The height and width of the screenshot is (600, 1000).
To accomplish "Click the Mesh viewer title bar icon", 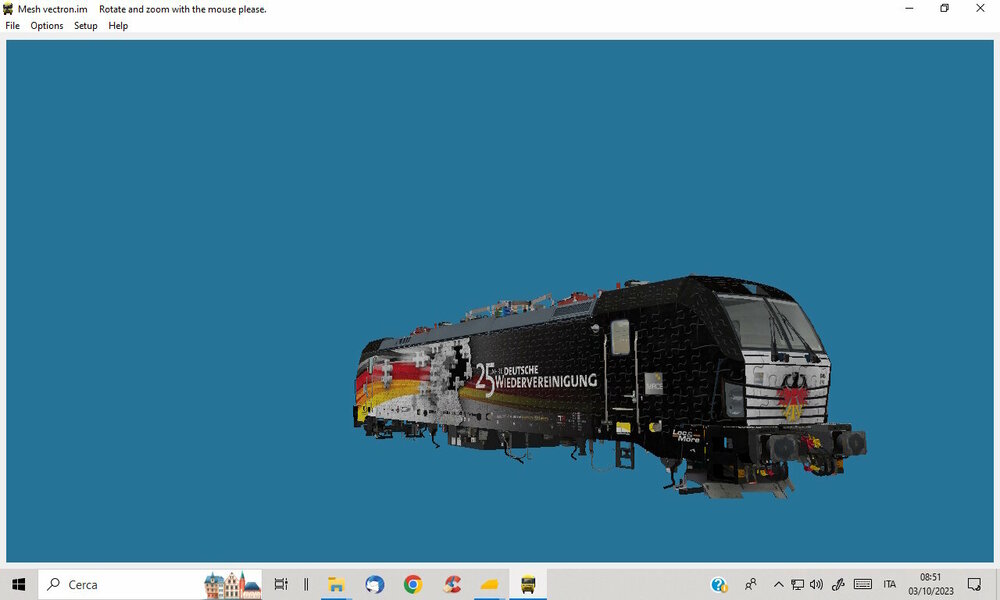I will 8,9.
